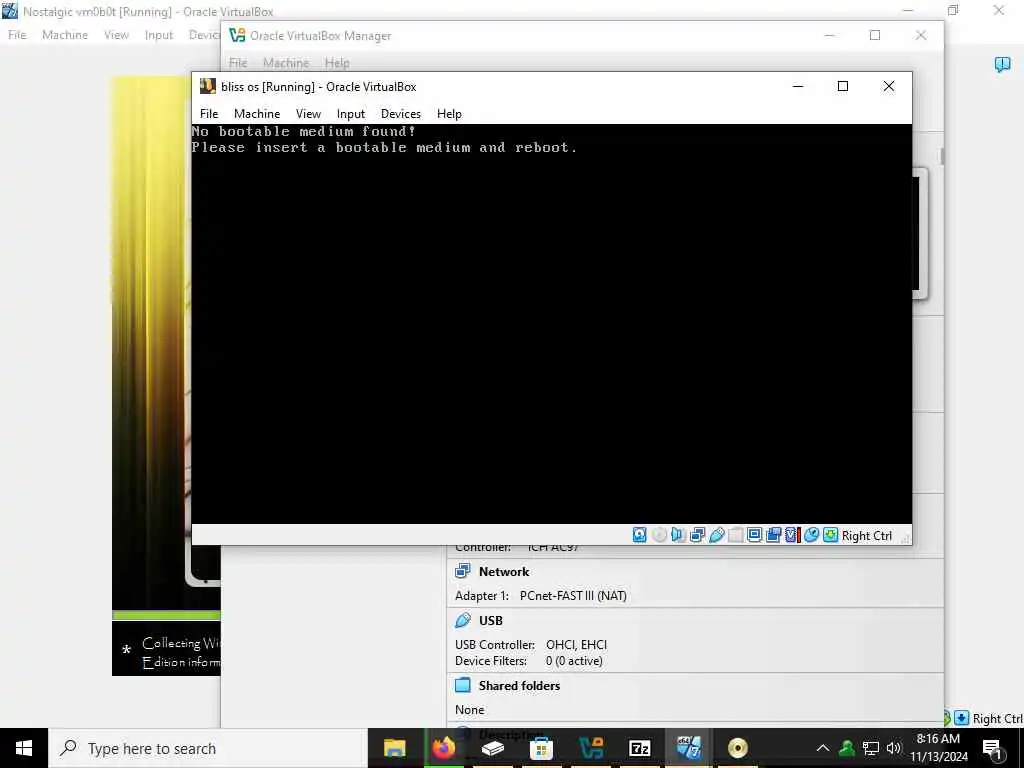Click Right Ctrl host key label in bliss os

(867, 536)
